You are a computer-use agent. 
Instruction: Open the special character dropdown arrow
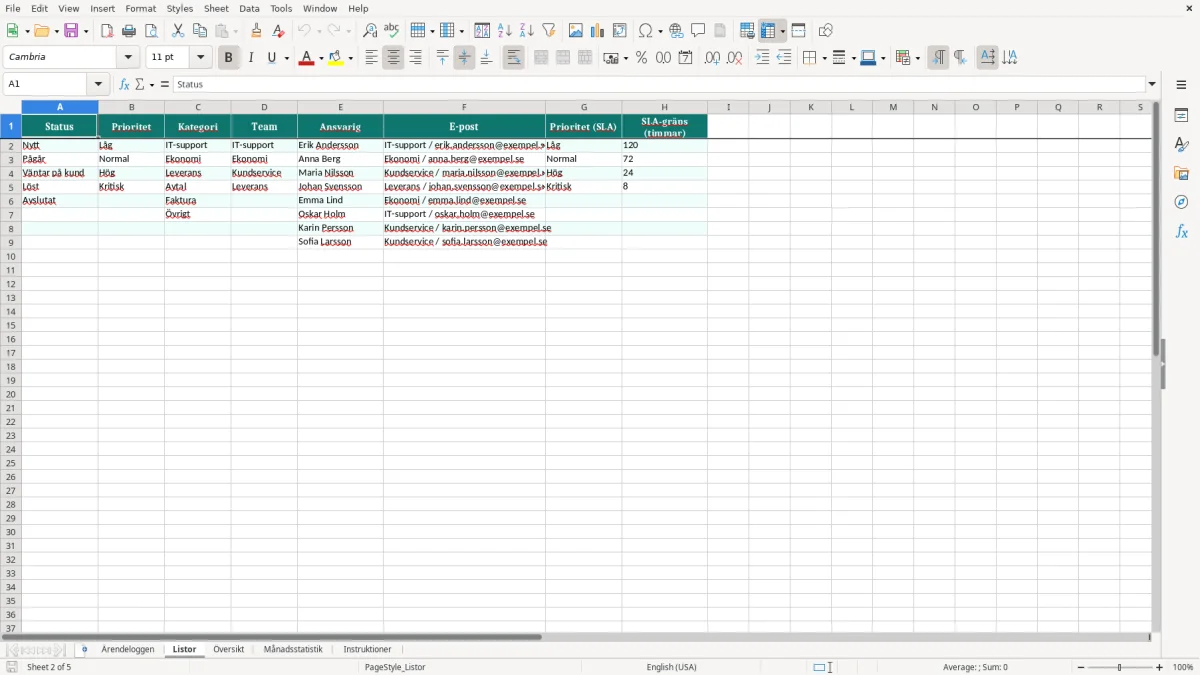[660, 31]
